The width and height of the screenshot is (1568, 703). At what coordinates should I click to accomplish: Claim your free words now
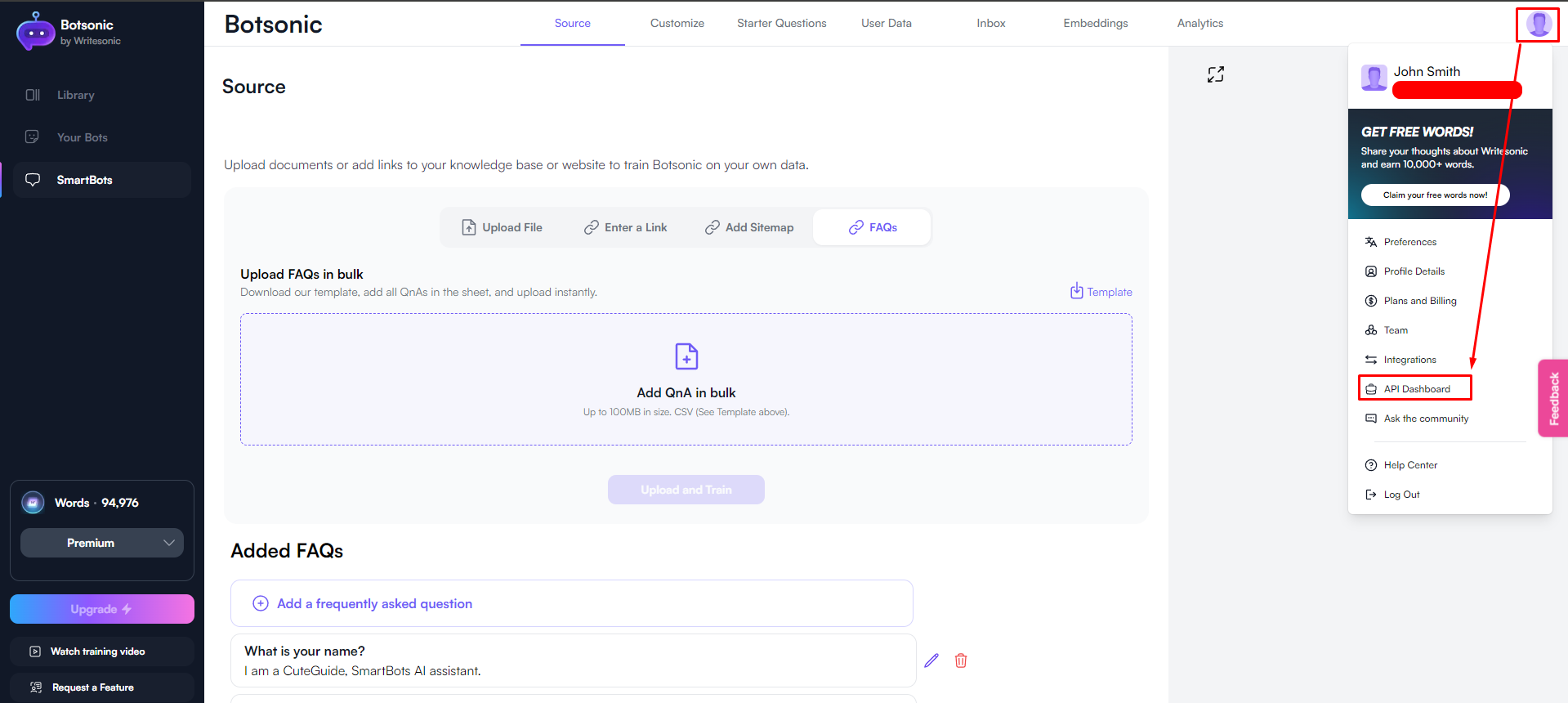tap(1435, 195)
